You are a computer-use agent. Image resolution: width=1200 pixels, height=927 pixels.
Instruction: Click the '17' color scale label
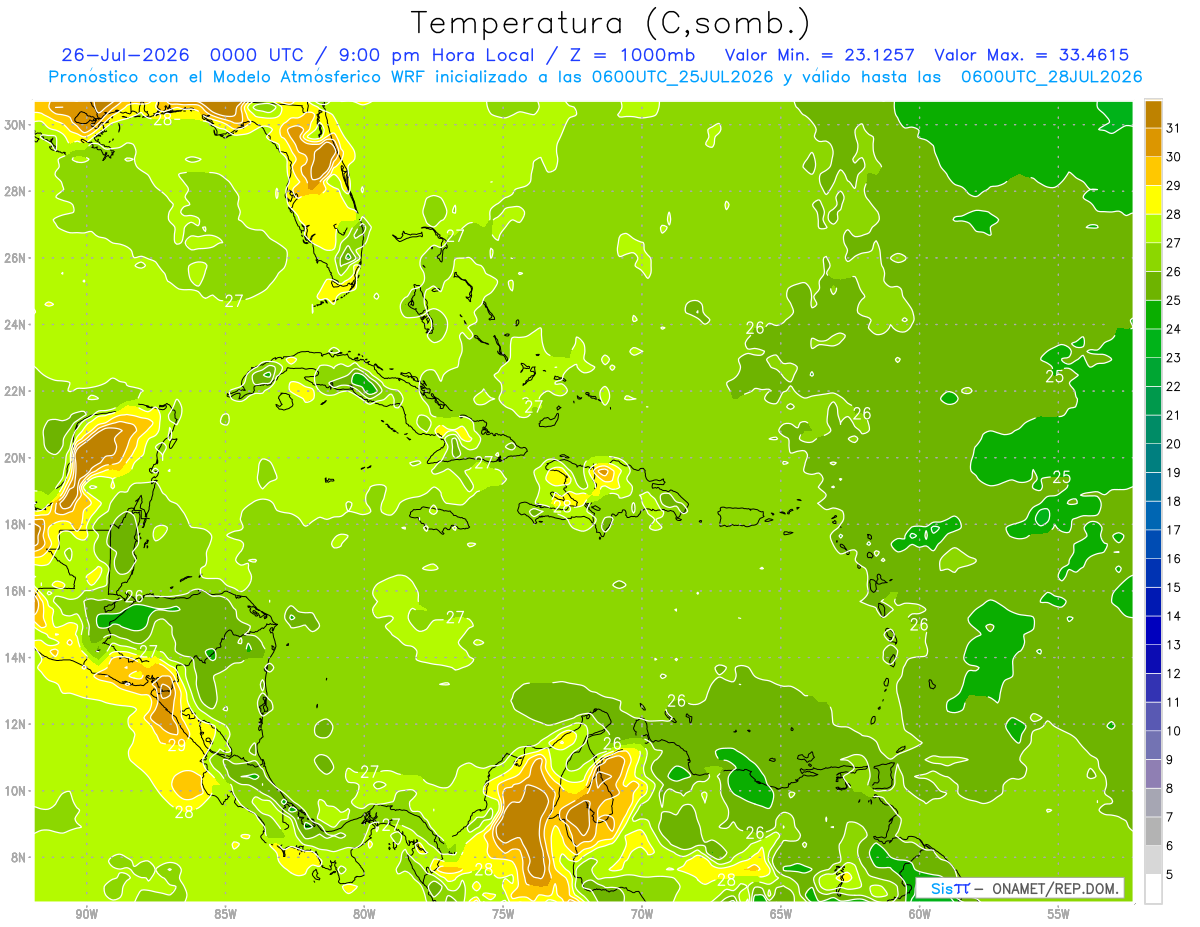pyautogui.click(x=1173, y=530)
